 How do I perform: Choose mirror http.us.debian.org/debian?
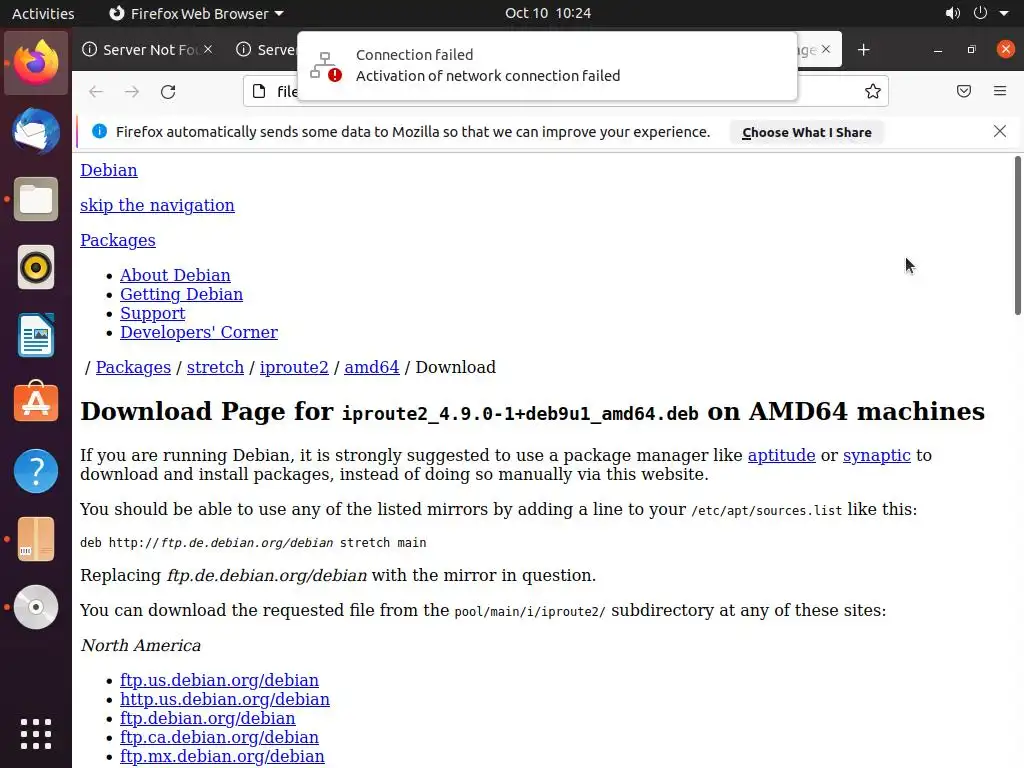pyautogui.click(x=225, y=699)
